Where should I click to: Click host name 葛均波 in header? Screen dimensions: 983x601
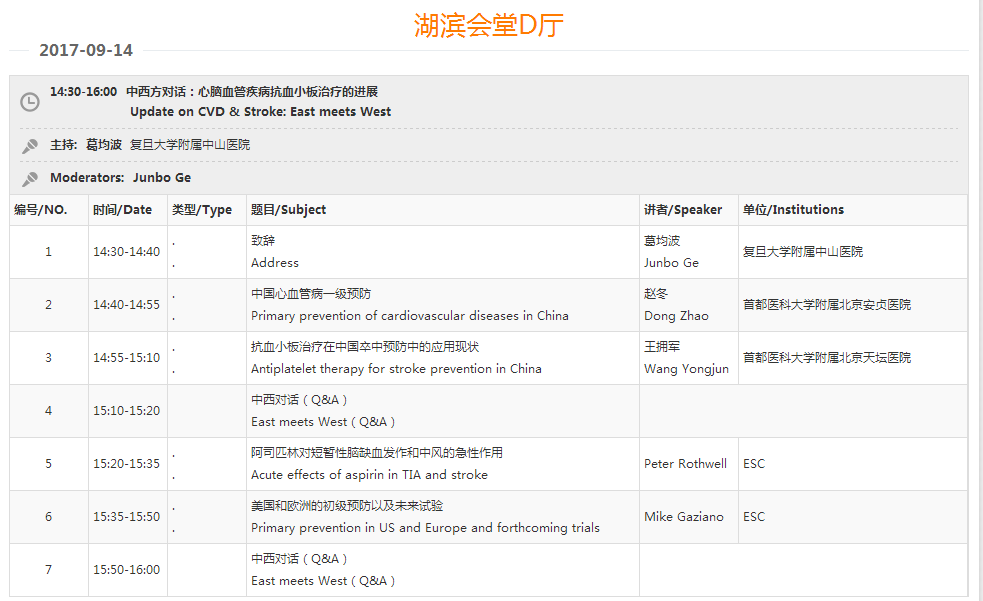(104, 145)
